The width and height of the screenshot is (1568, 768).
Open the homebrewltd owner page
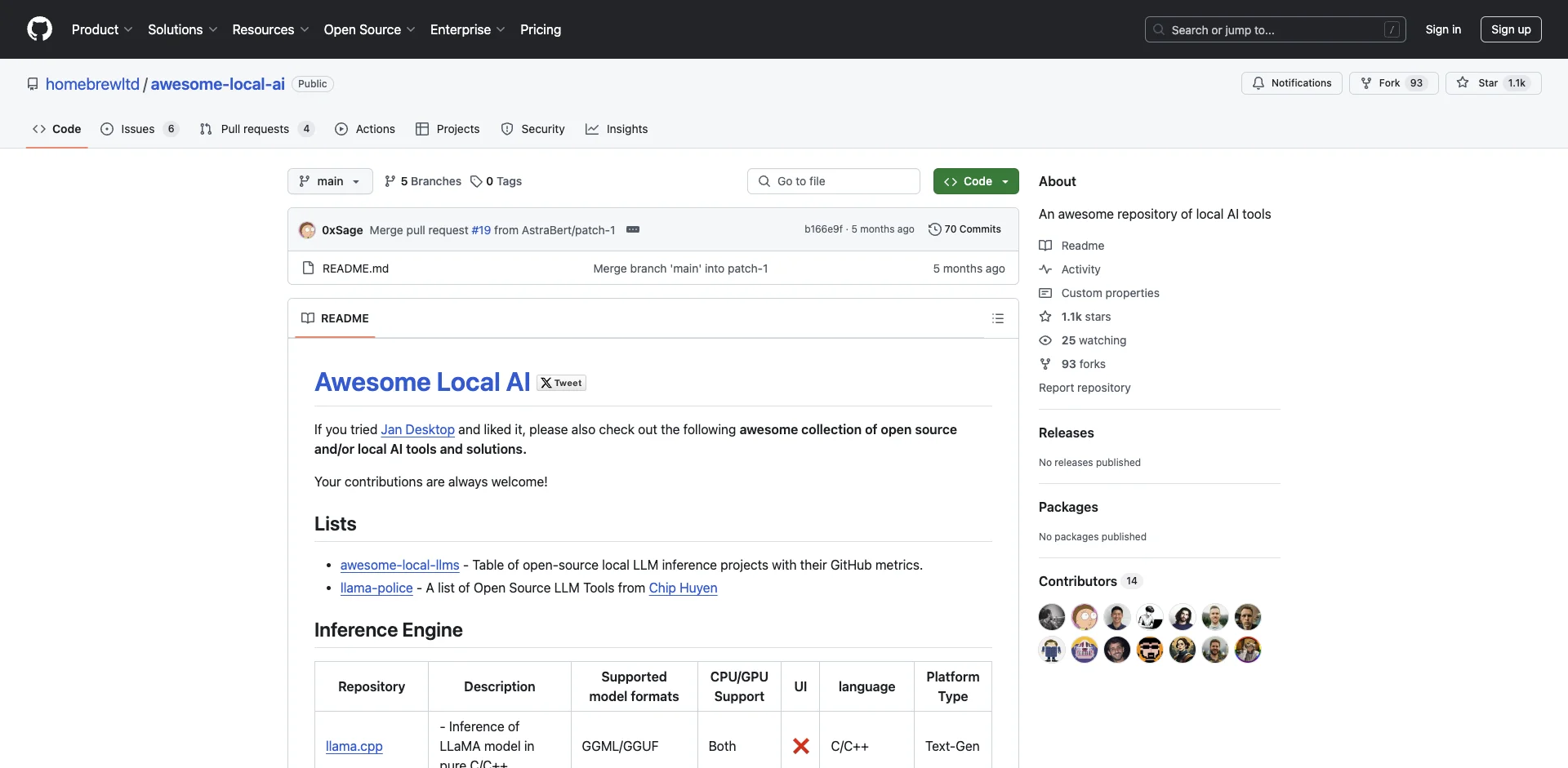click(x=92, y=84)
